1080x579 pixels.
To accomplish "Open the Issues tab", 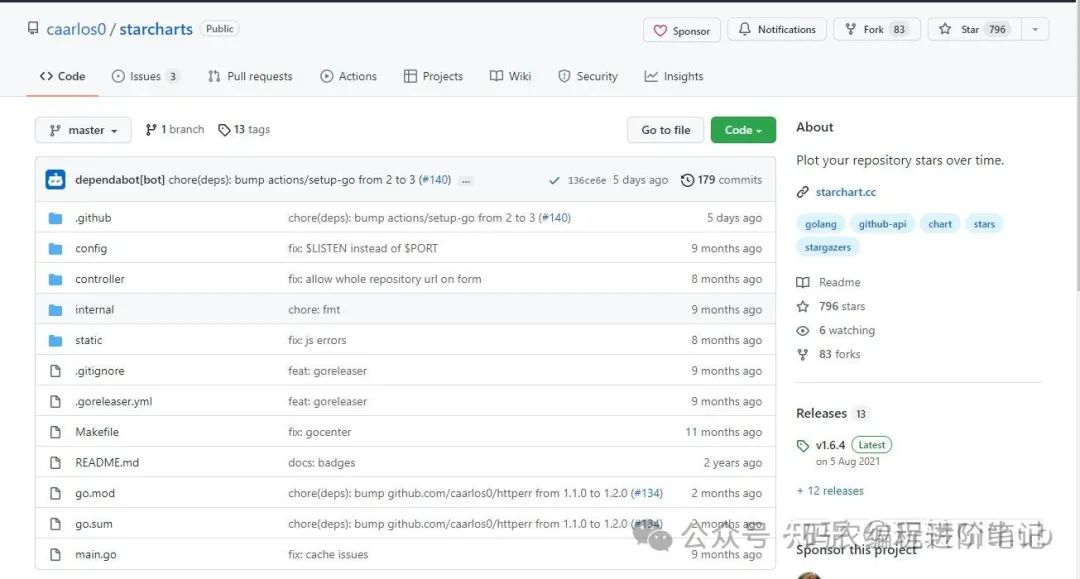I will [145, 76].
